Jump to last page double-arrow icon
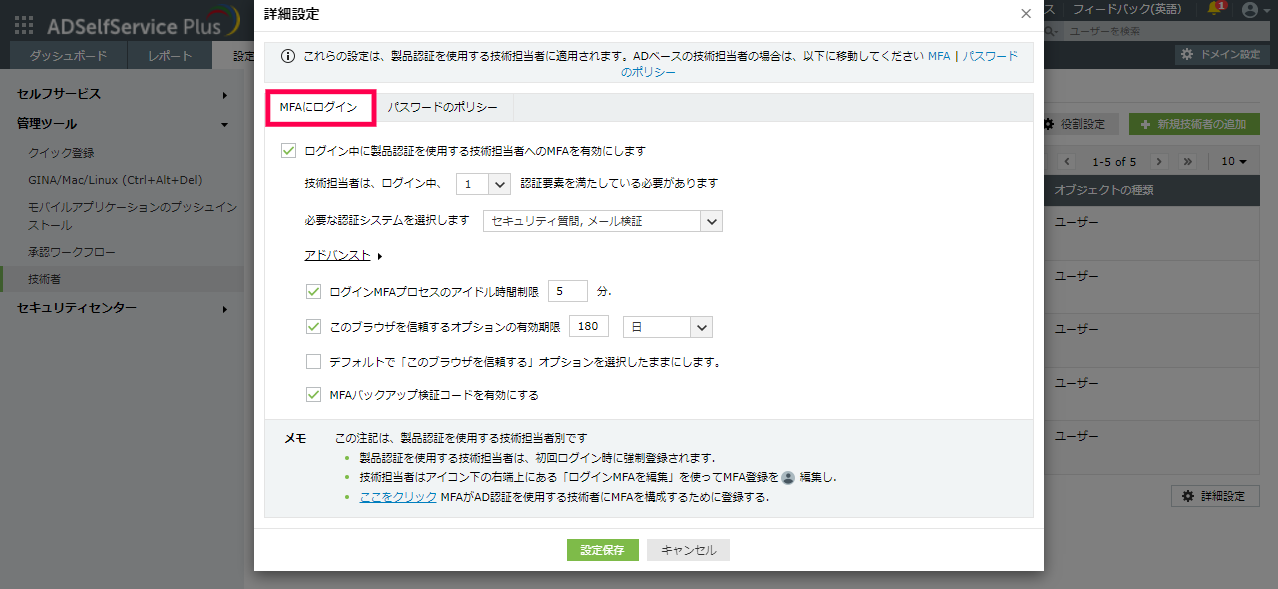Screen dimensions: 1278x589 click(1188, 161)
